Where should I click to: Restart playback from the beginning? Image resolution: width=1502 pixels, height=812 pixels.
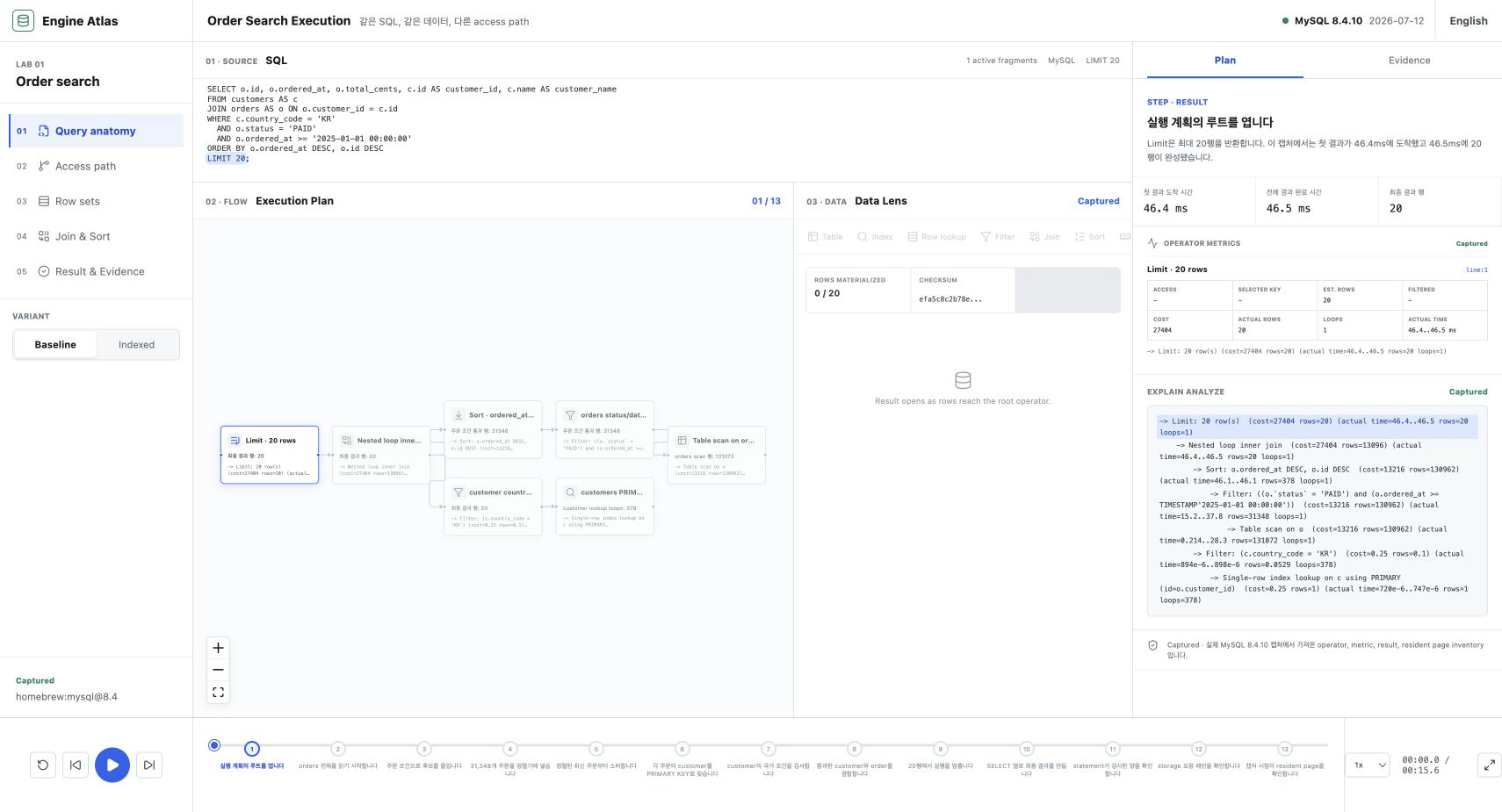coord(42,765)
